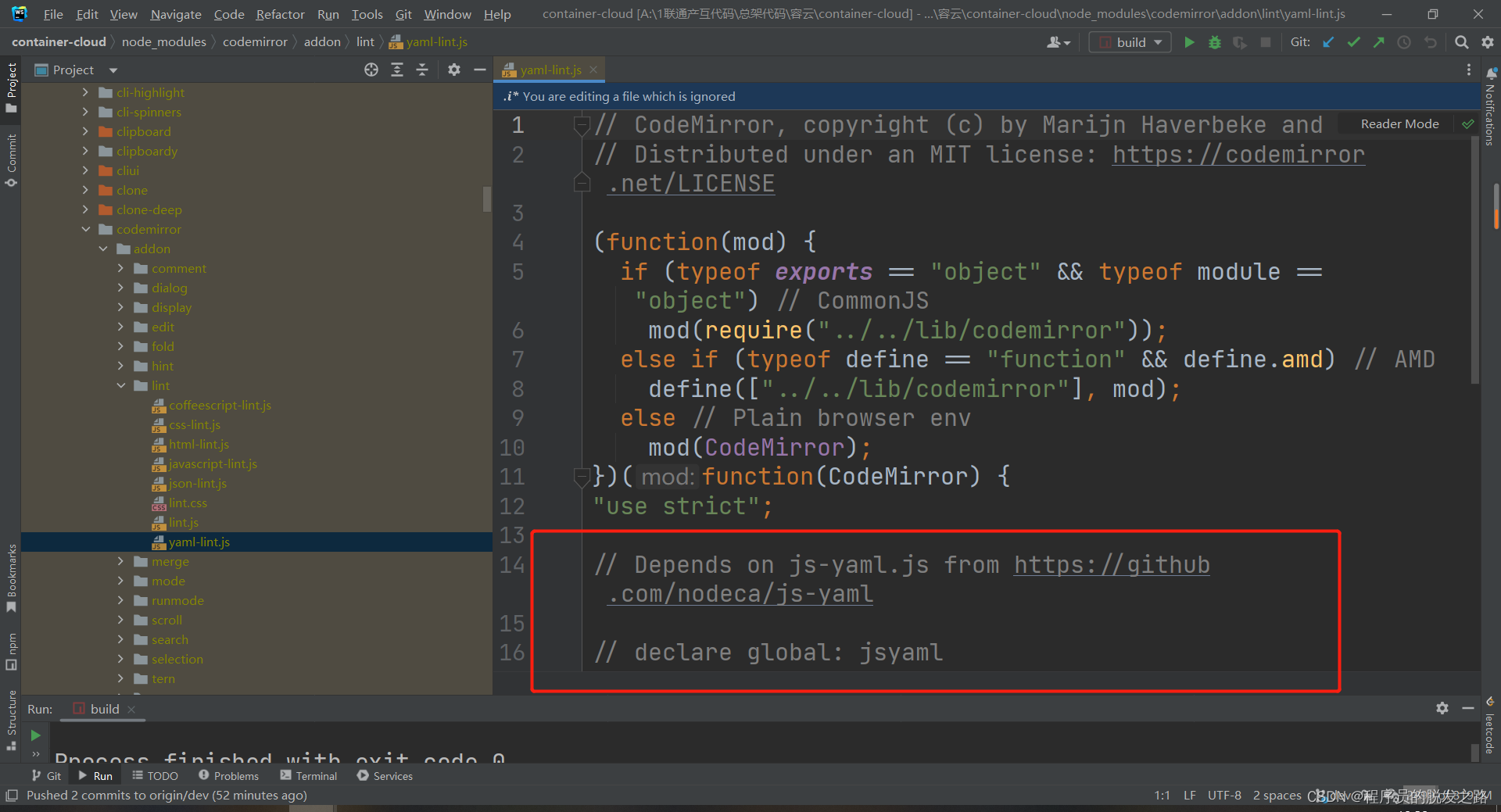The image size is (1501, 812).
Task: Click the Git Push arrow icon
Action: 1378,42
